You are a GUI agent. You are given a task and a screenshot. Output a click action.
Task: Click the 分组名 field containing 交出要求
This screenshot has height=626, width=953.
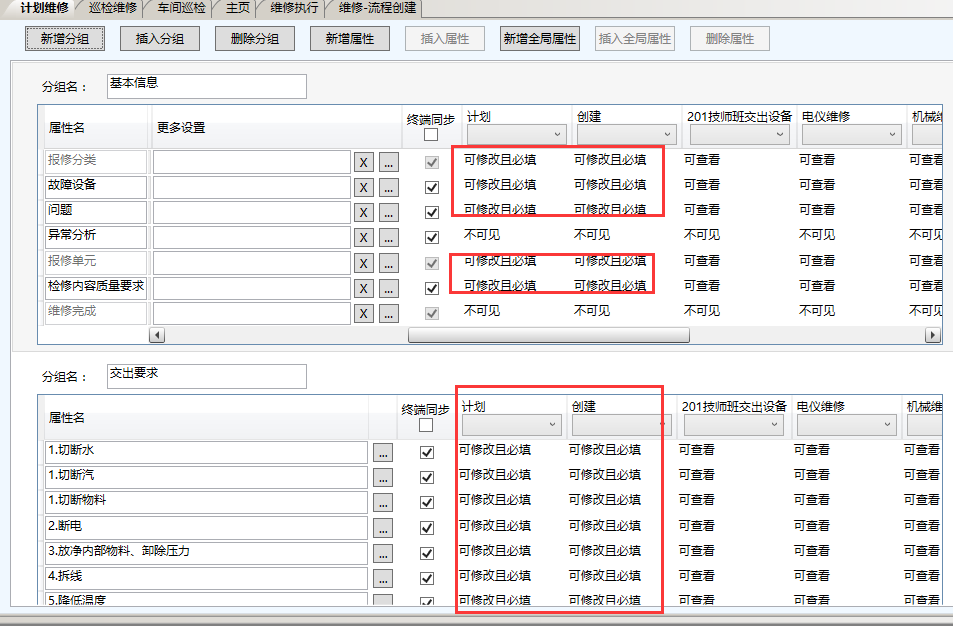[x=206, y=376]
